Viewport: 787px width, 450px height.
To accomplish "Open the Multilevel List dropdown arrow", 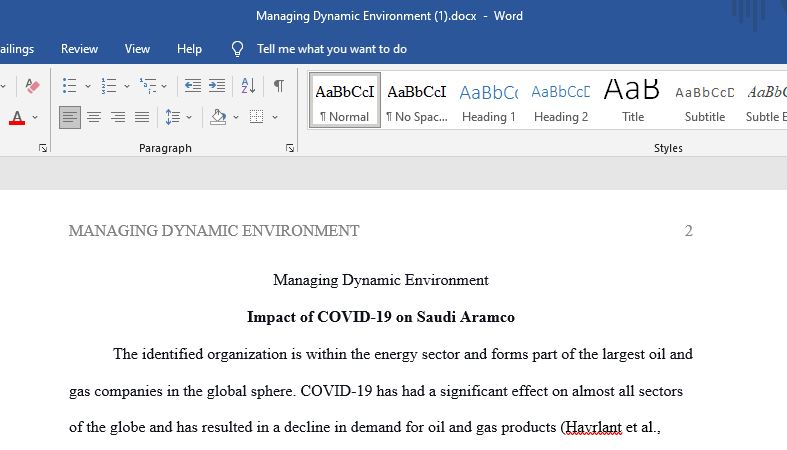I will 164,86.
